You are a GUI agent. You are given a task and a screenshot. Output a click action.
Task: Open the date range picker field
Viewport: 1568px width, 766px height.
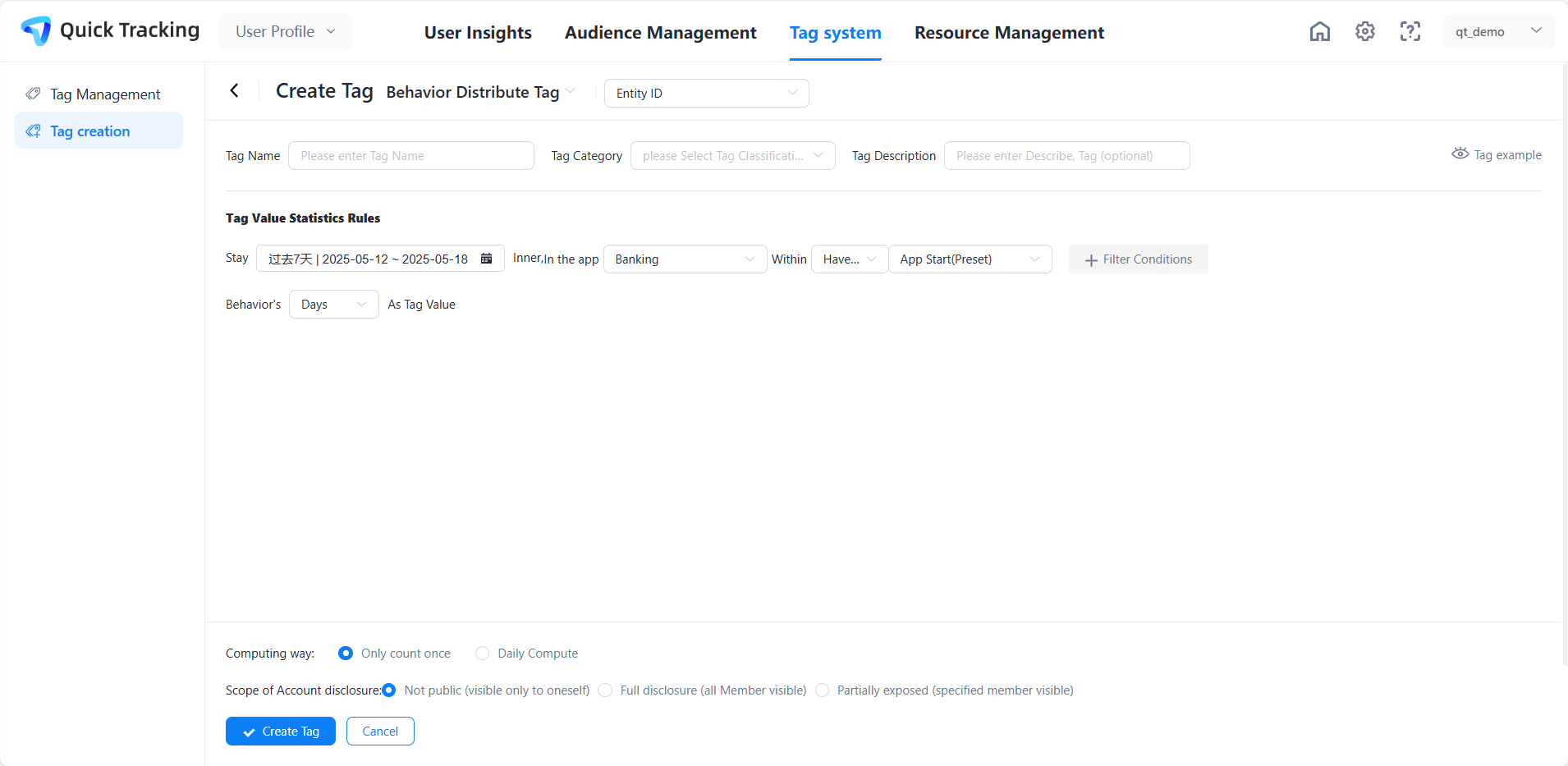click(x=380, y=259)
